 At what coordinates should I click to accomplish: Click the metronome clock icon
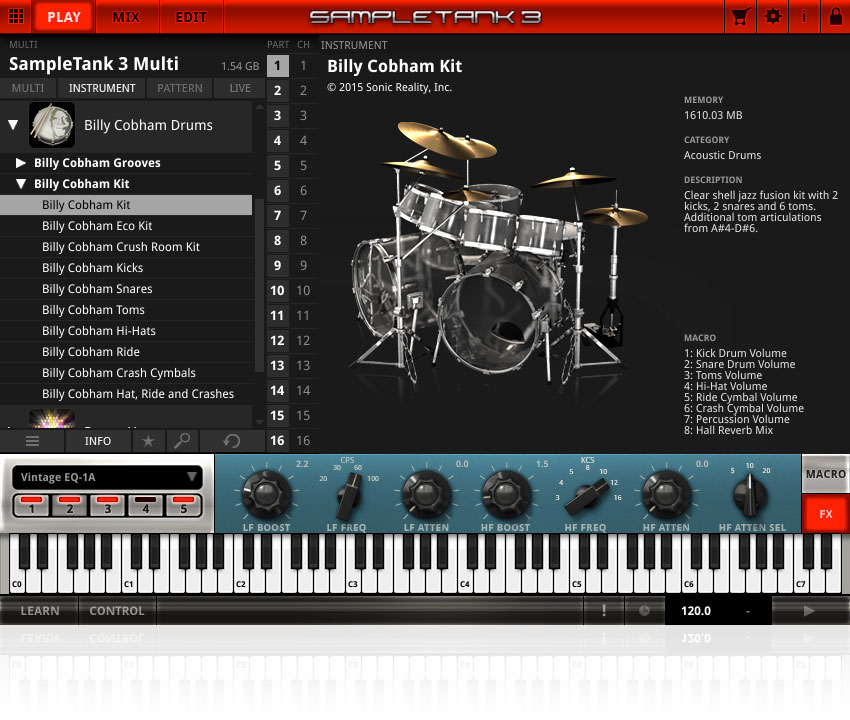tap(644, 610)
